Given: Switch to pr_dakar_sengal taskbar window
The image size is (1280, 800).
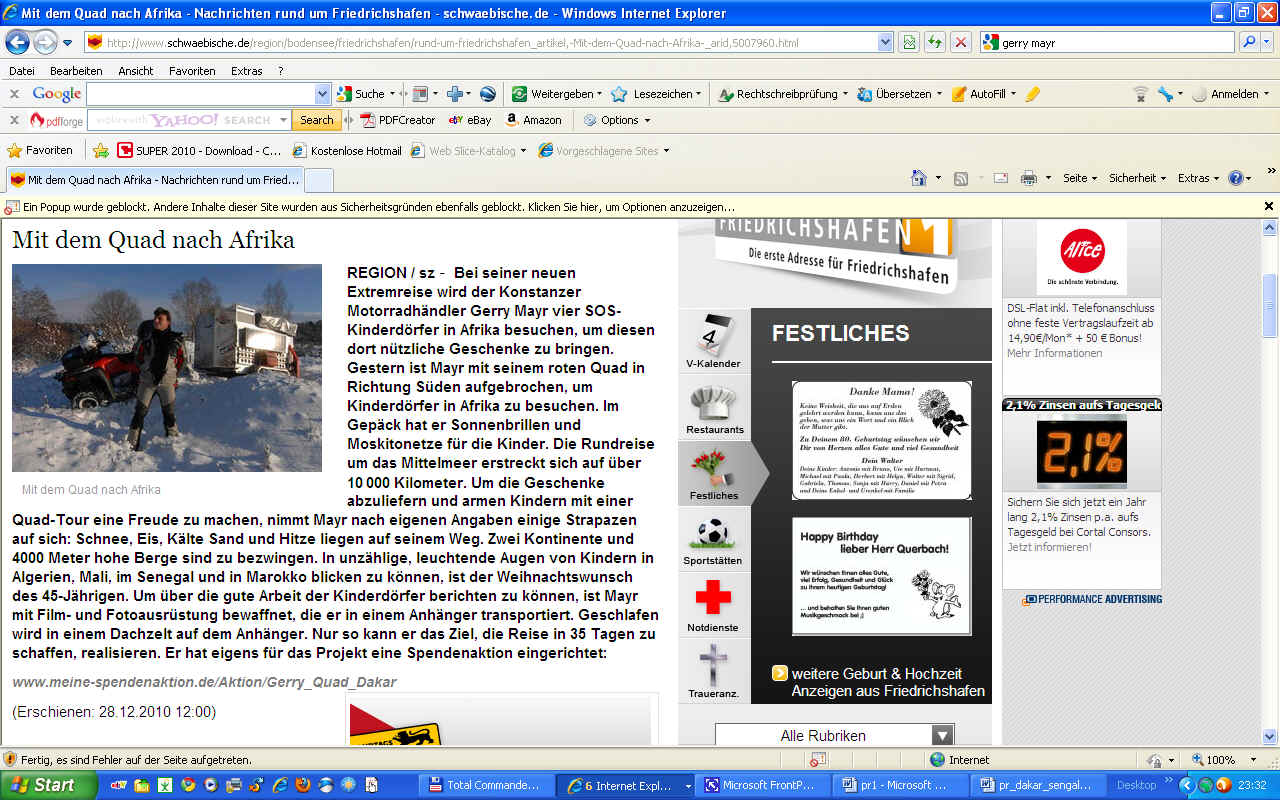Looking at the screenshot, I should 1037,785.
